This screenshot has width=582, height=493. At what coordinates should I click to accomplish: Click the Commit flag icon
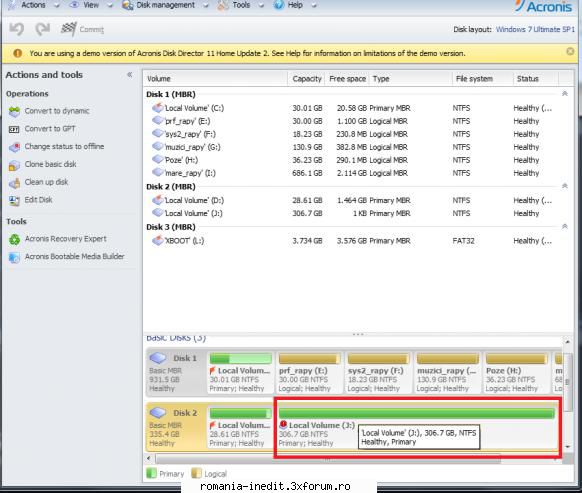coord(69,29)
